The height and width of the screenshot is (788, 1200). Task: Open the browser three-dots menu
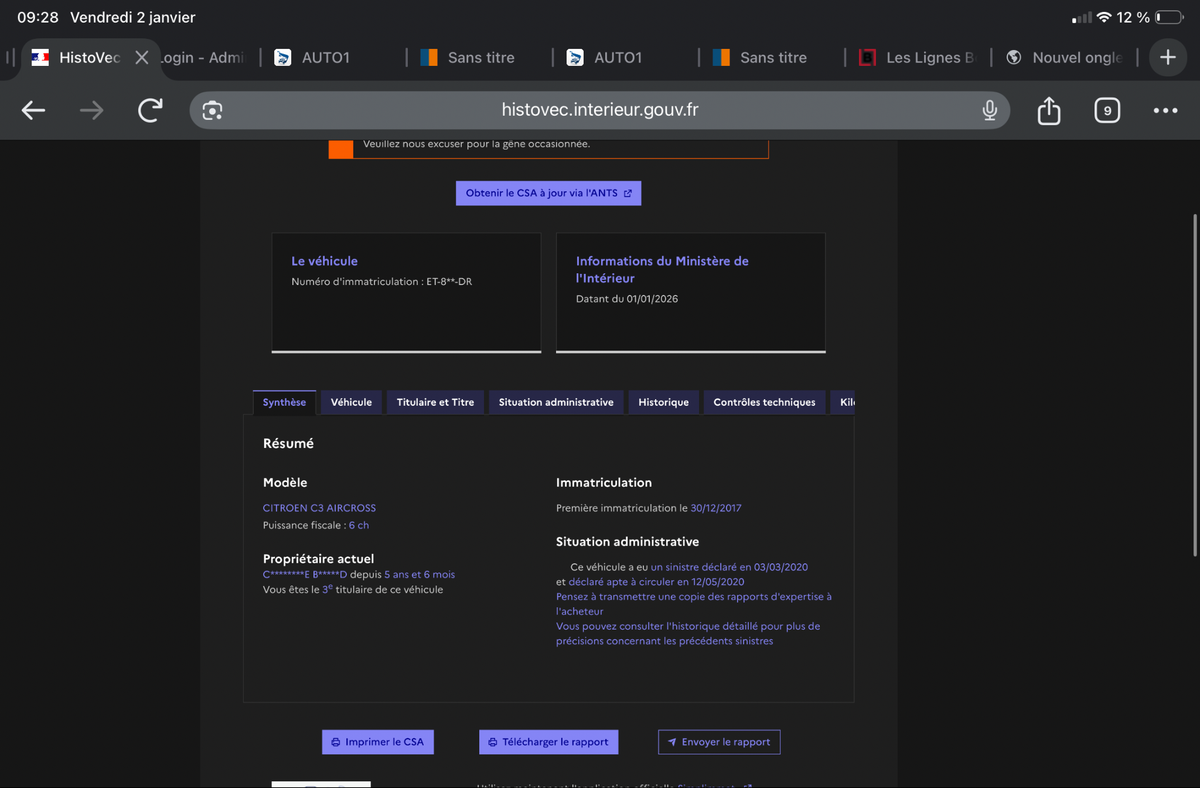1165,110
